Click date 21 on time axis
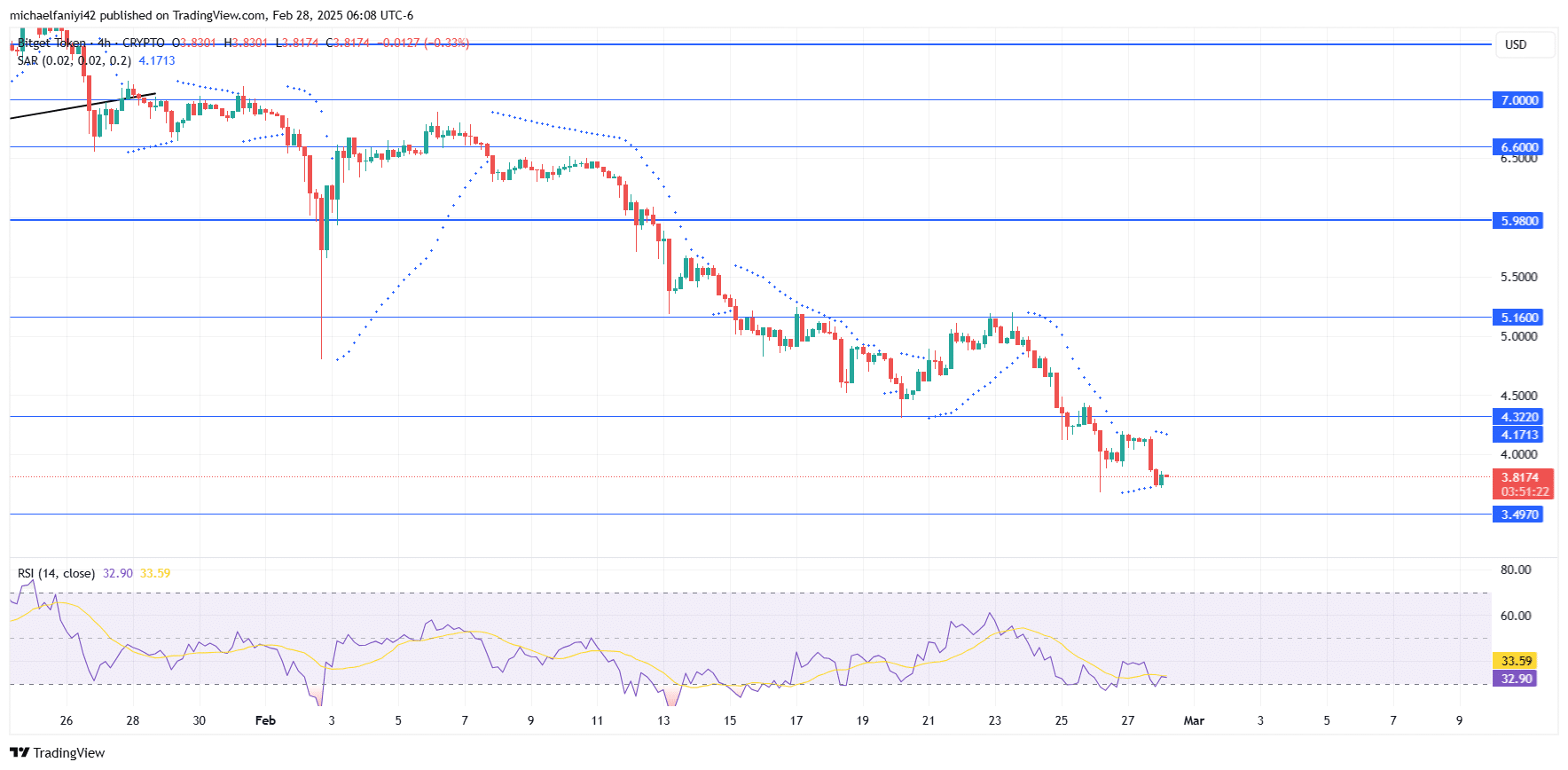The image size is (1568, 770). coord(929,720)
